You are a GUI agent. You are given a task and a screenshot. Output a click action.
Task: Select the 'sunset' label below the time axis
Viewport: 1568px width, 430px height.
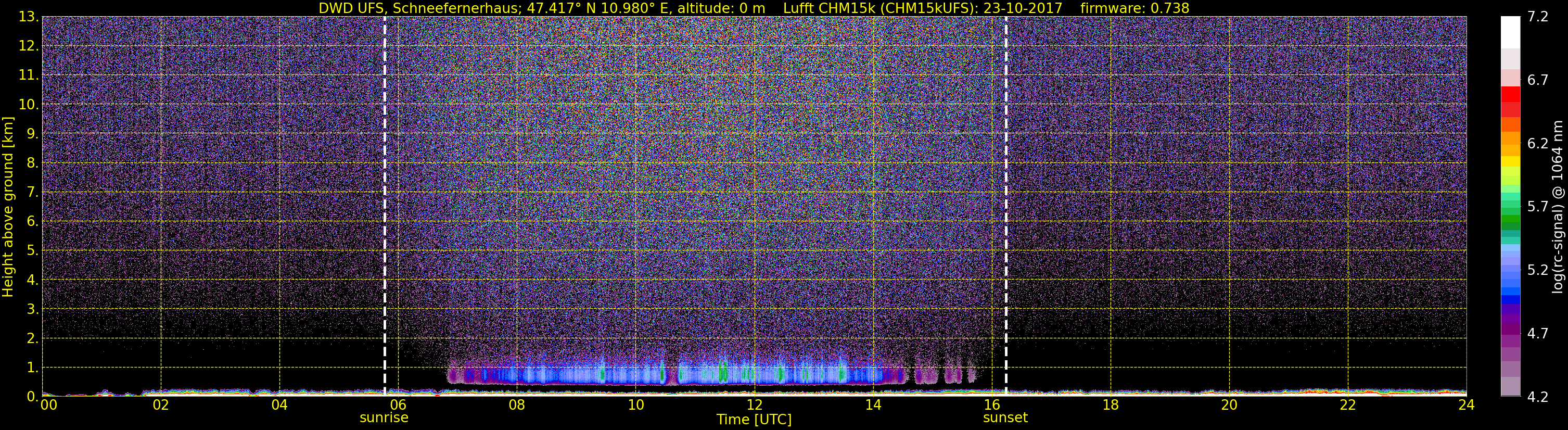click(x=1005, y=418)
